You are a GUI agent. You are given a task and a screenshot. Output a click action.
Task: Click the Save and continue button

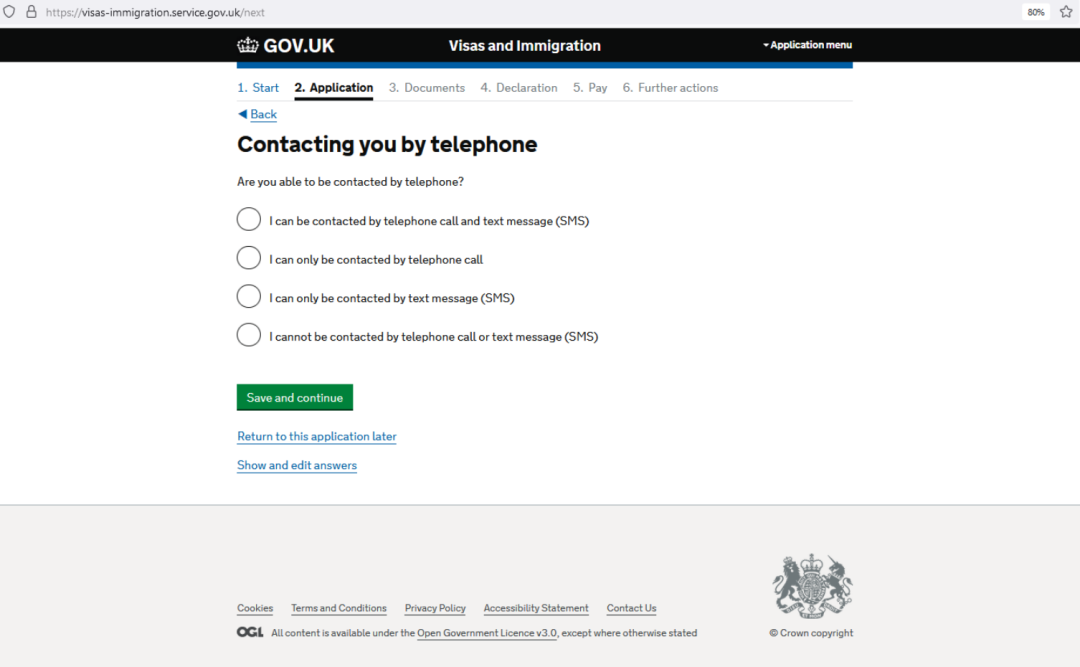[x=295, y=398]
